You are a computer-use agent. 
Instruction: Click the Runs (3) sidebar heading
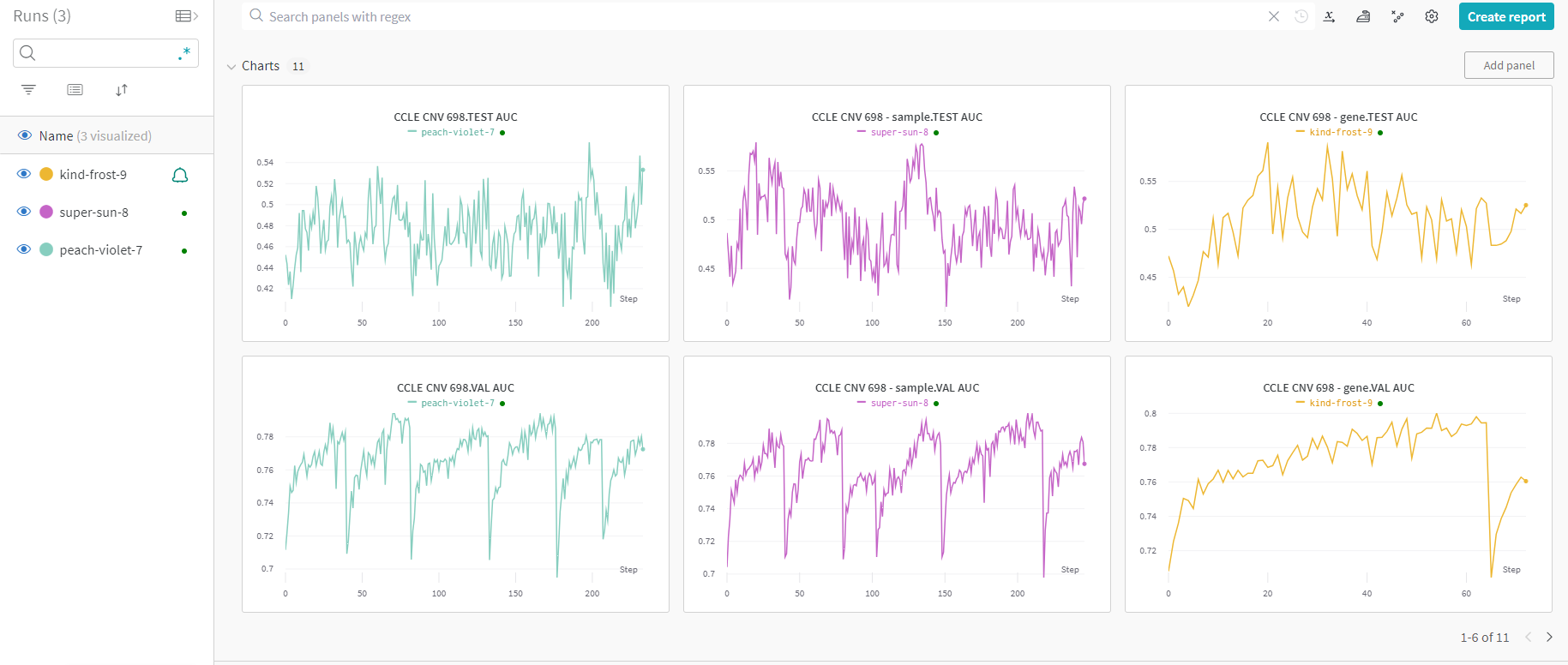42,16
